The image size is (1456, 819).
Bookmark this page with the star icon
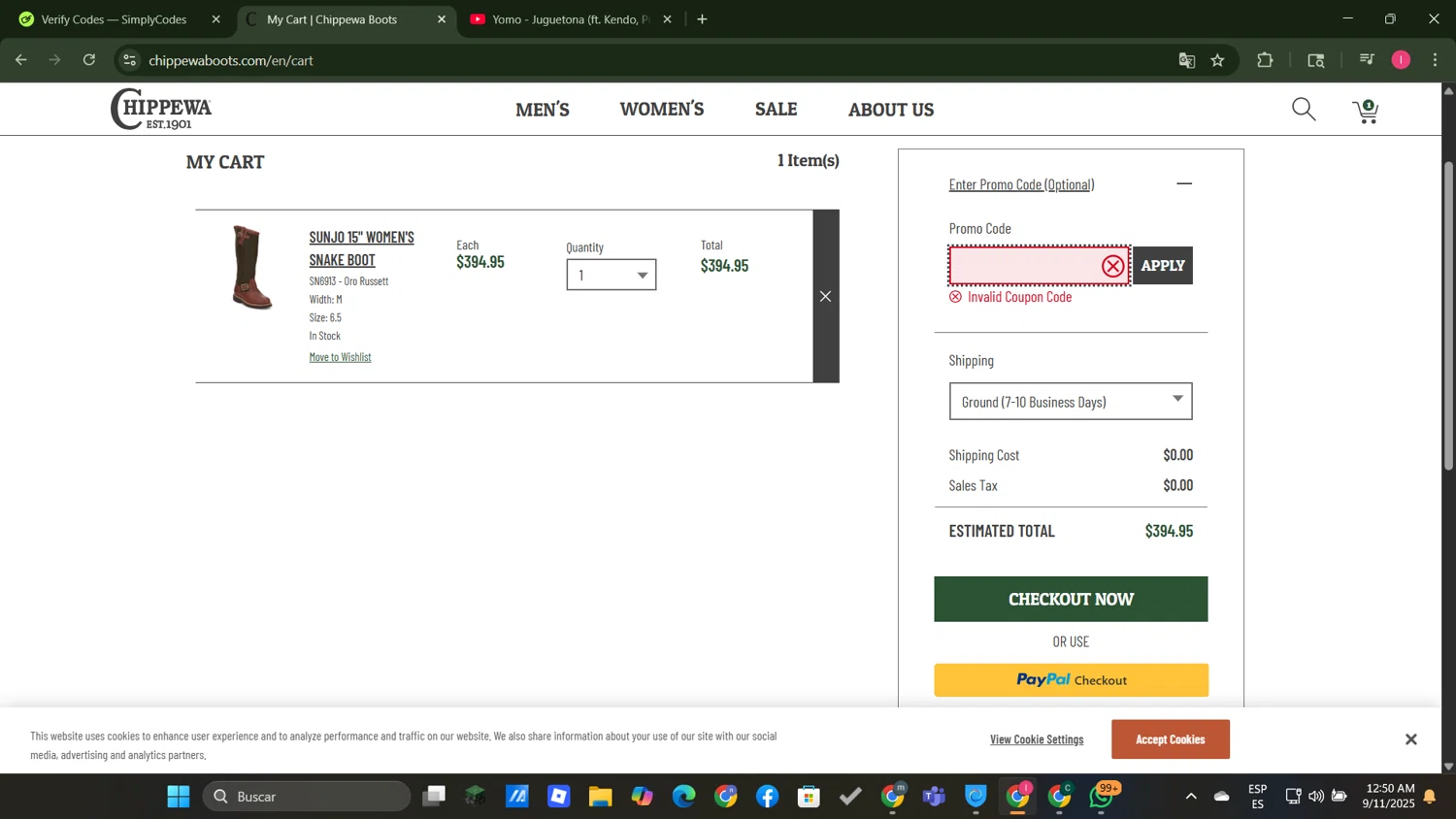coord(1218,60)
